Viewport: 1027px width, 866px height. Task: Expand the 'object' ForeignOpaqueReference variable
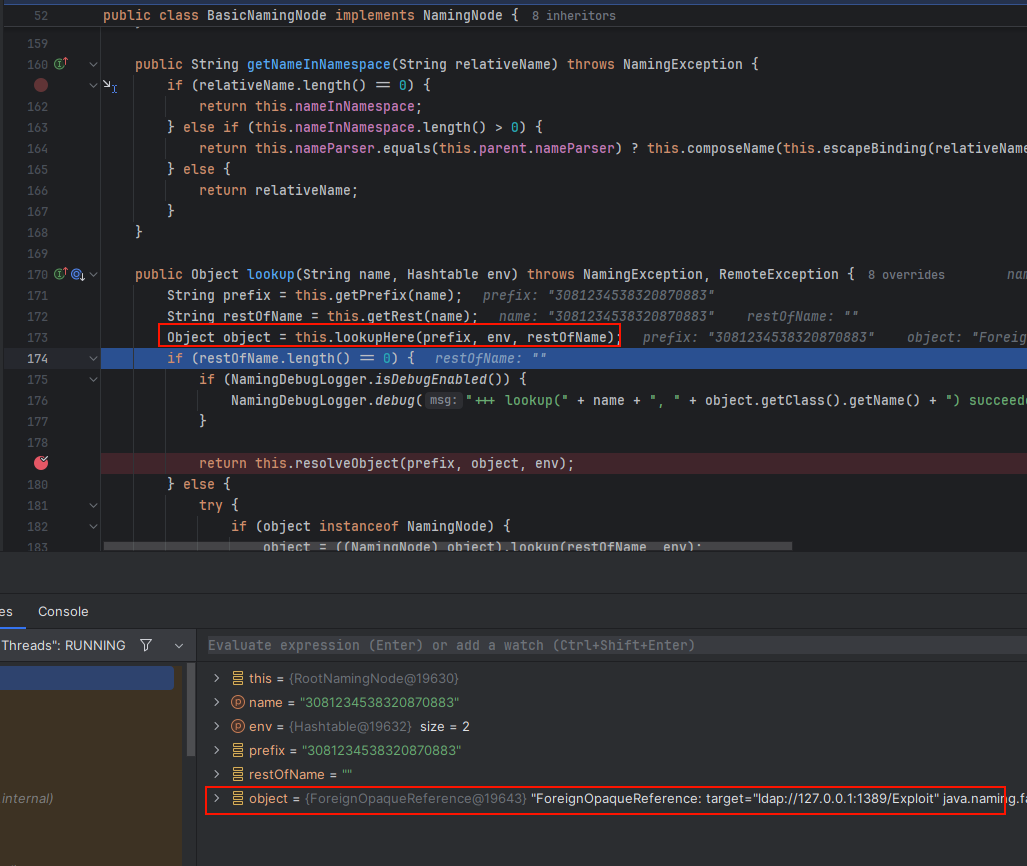point(217,799)
